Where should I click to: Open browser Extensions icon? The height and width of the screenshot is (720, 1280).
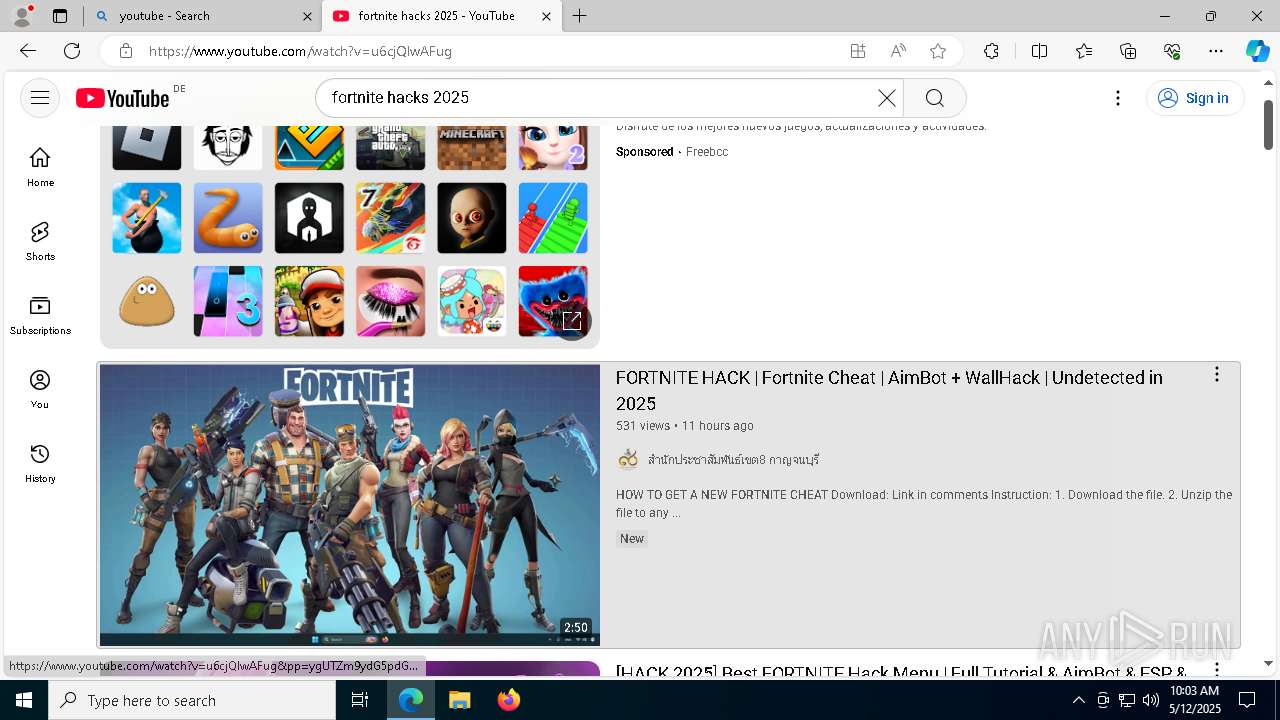(991, 51)
